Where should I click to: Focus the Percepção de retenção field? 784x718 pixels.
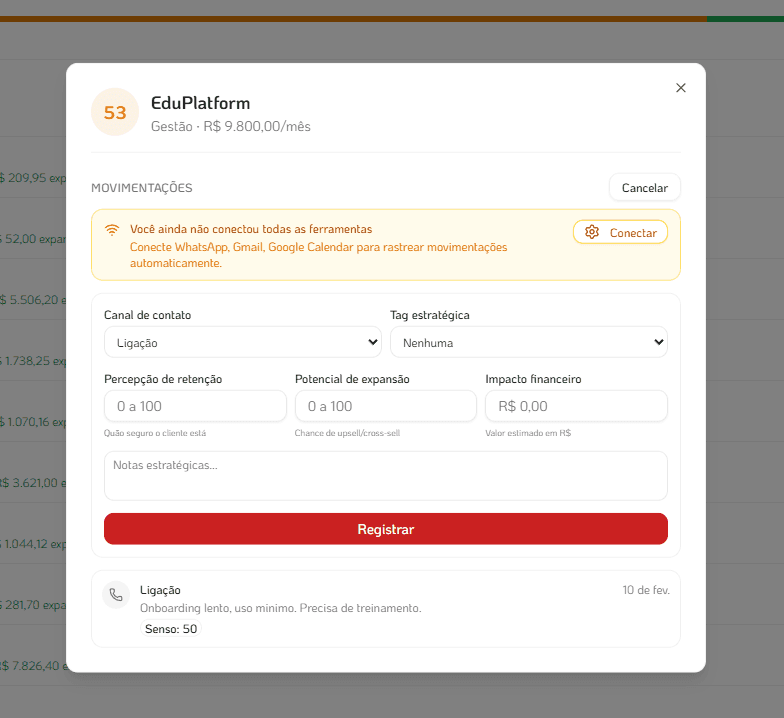tap(195, 406)
